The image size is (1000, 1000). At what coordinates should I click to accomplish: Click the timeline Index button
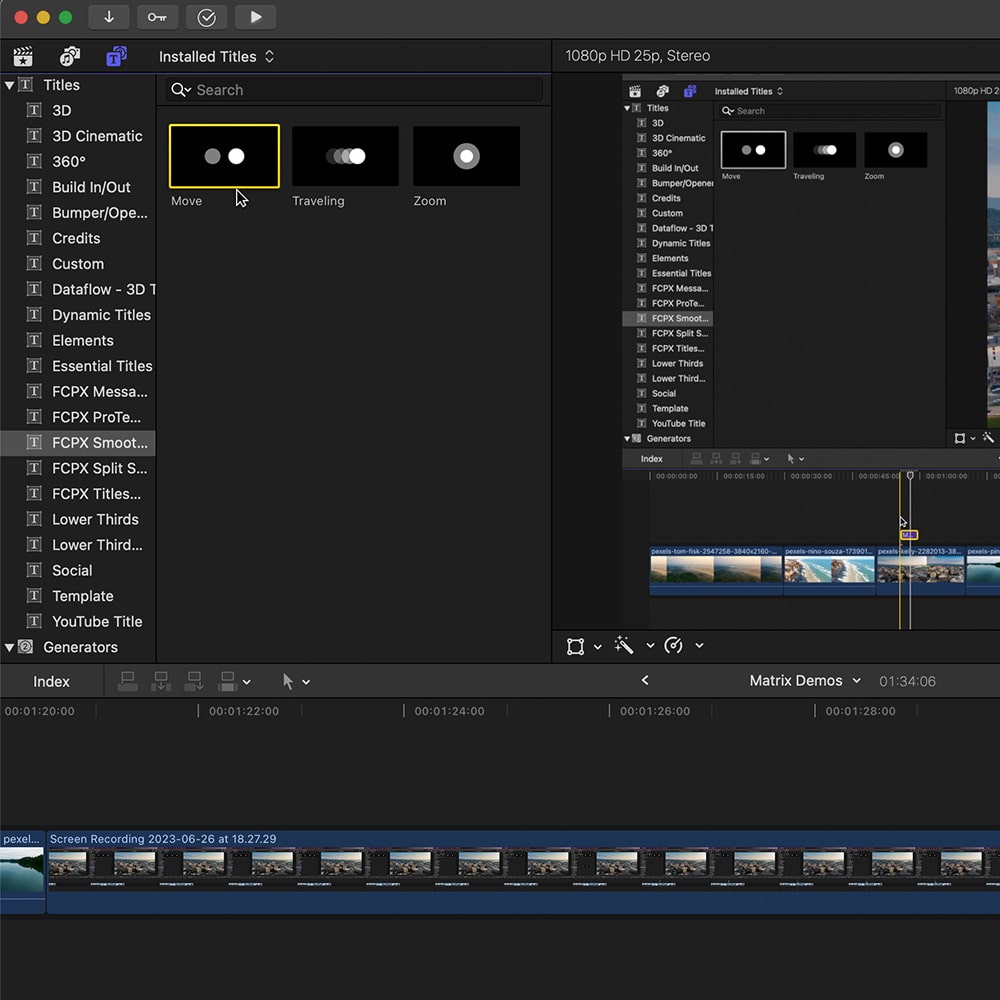tap(51, 682)
